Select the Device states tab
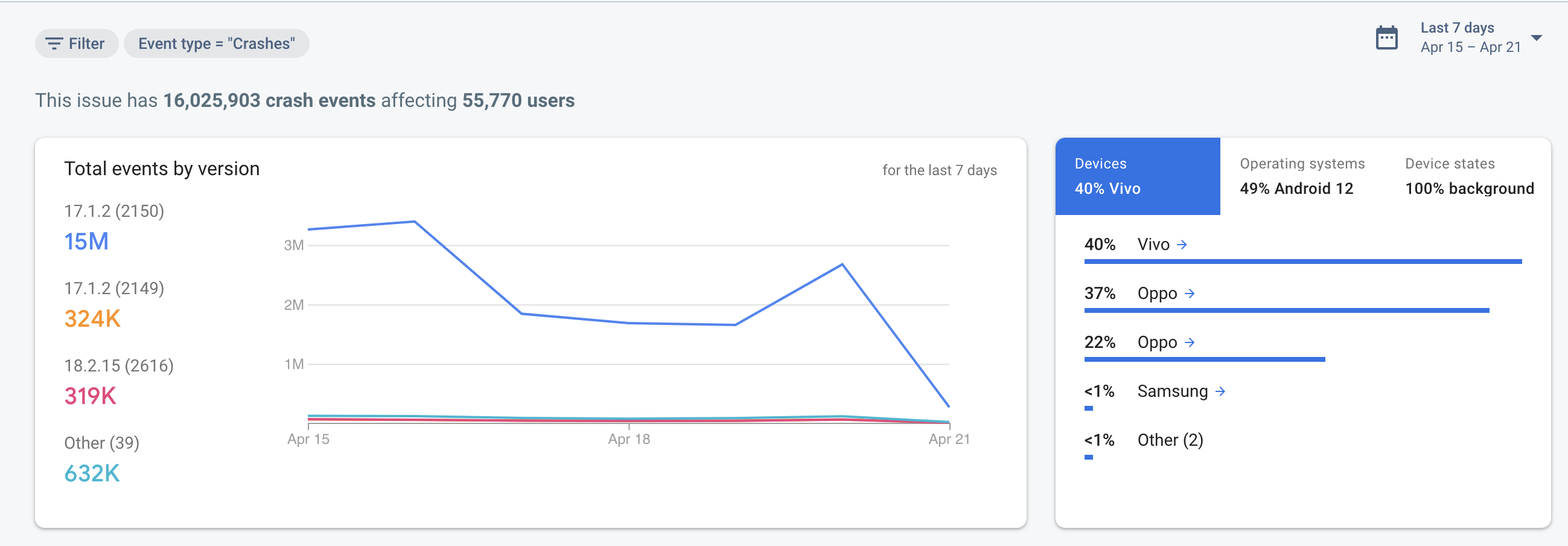 point(1469,176)
